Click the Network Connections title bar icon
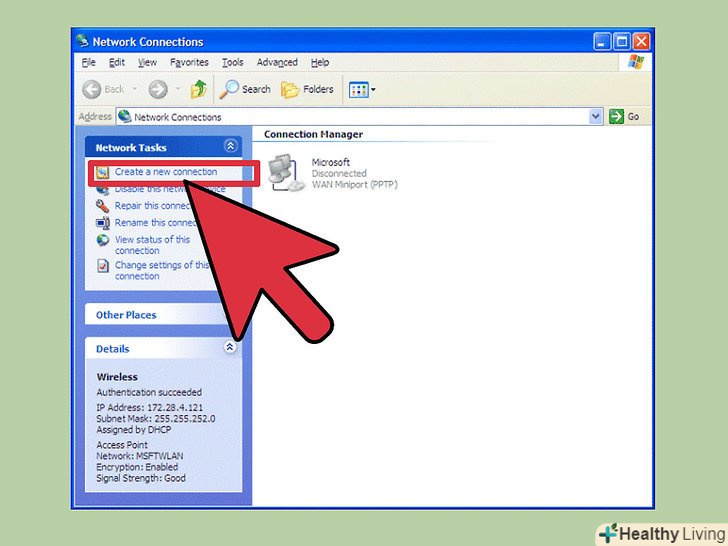728x546 pixels. [x=83, y=40]
